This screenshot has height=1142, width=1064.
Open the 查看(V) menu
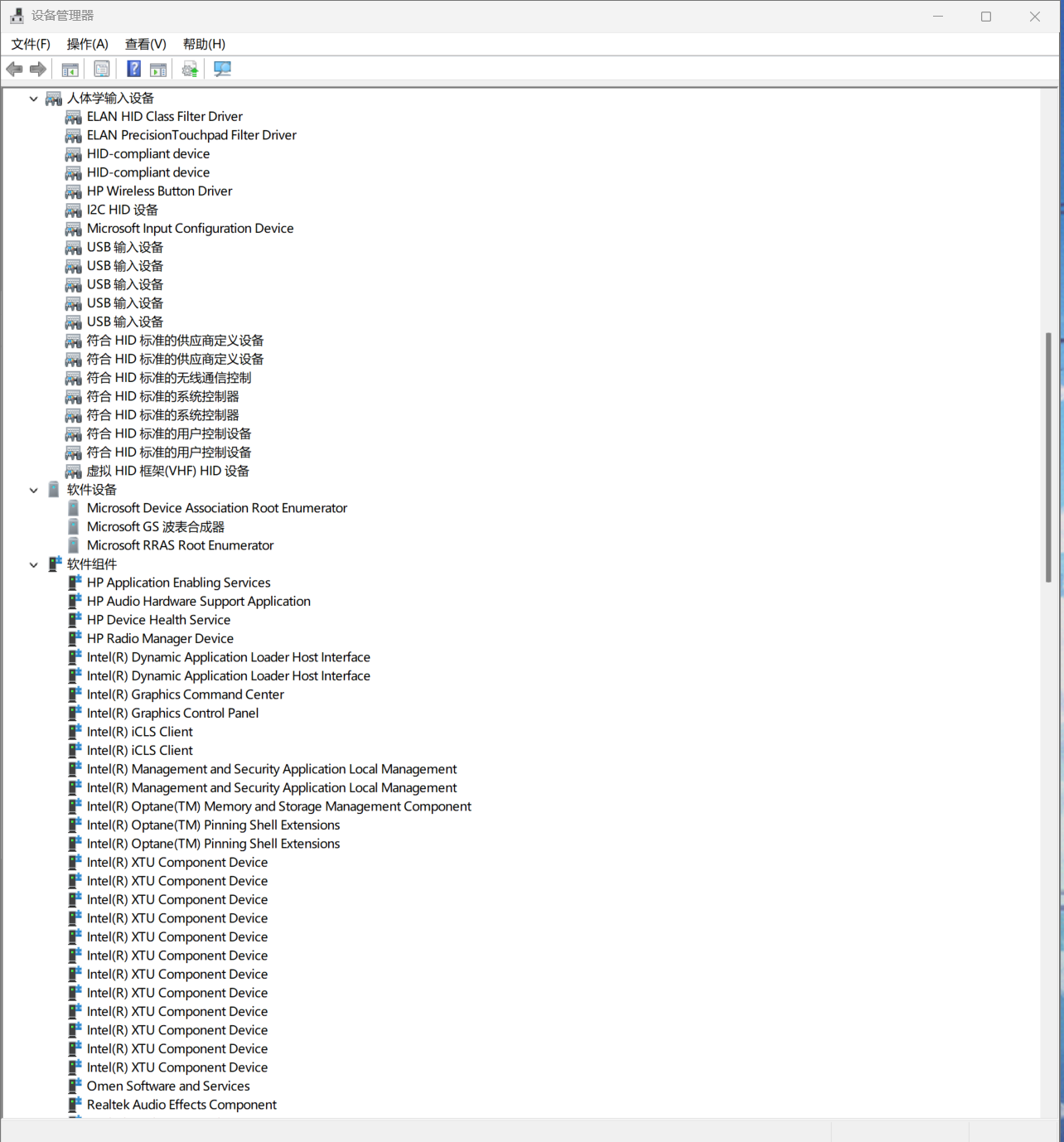coord(146,44)
